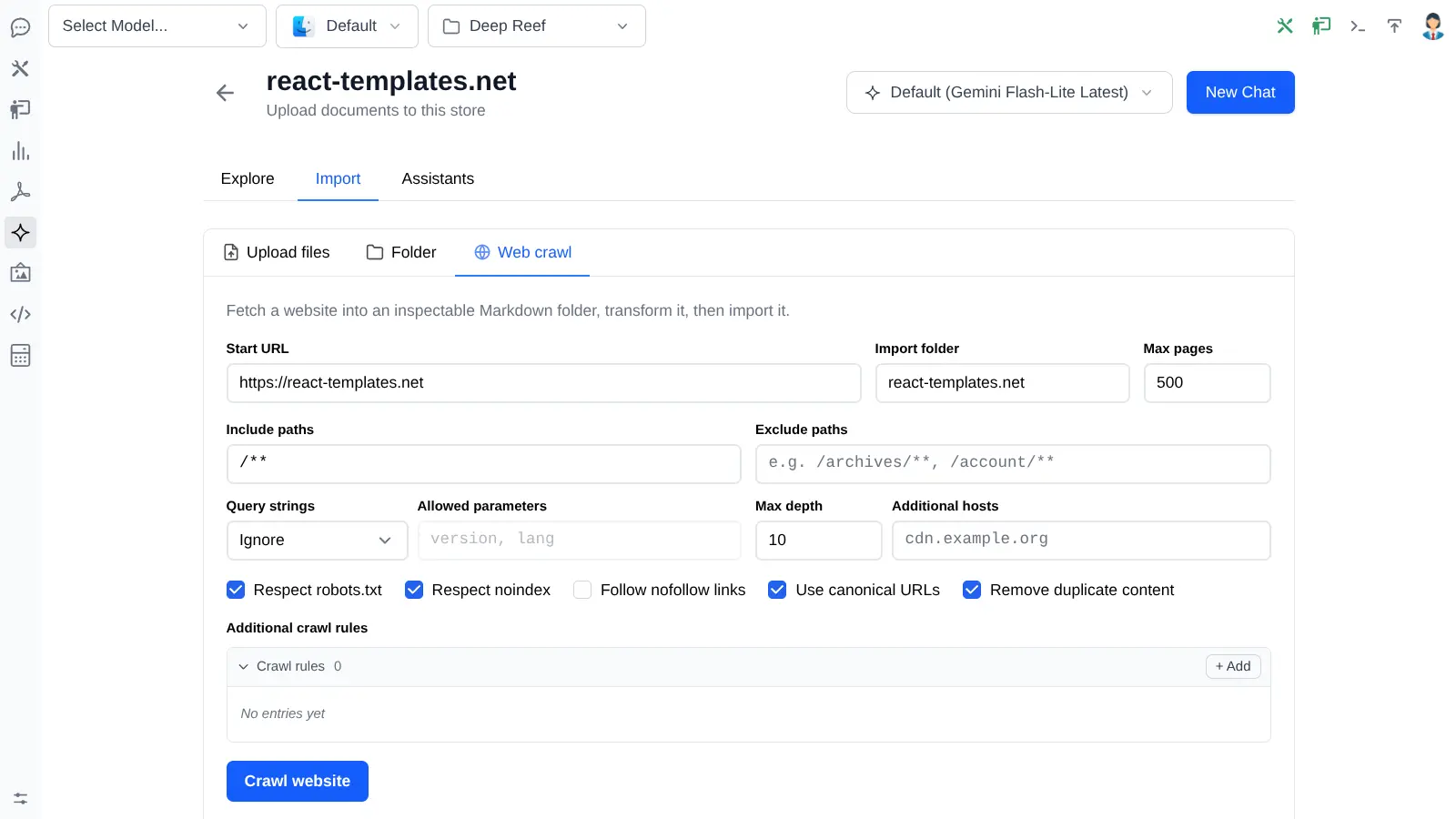Click into the Exclude paths field
Screen dimensions: 1456x819
click(1013, 464)
